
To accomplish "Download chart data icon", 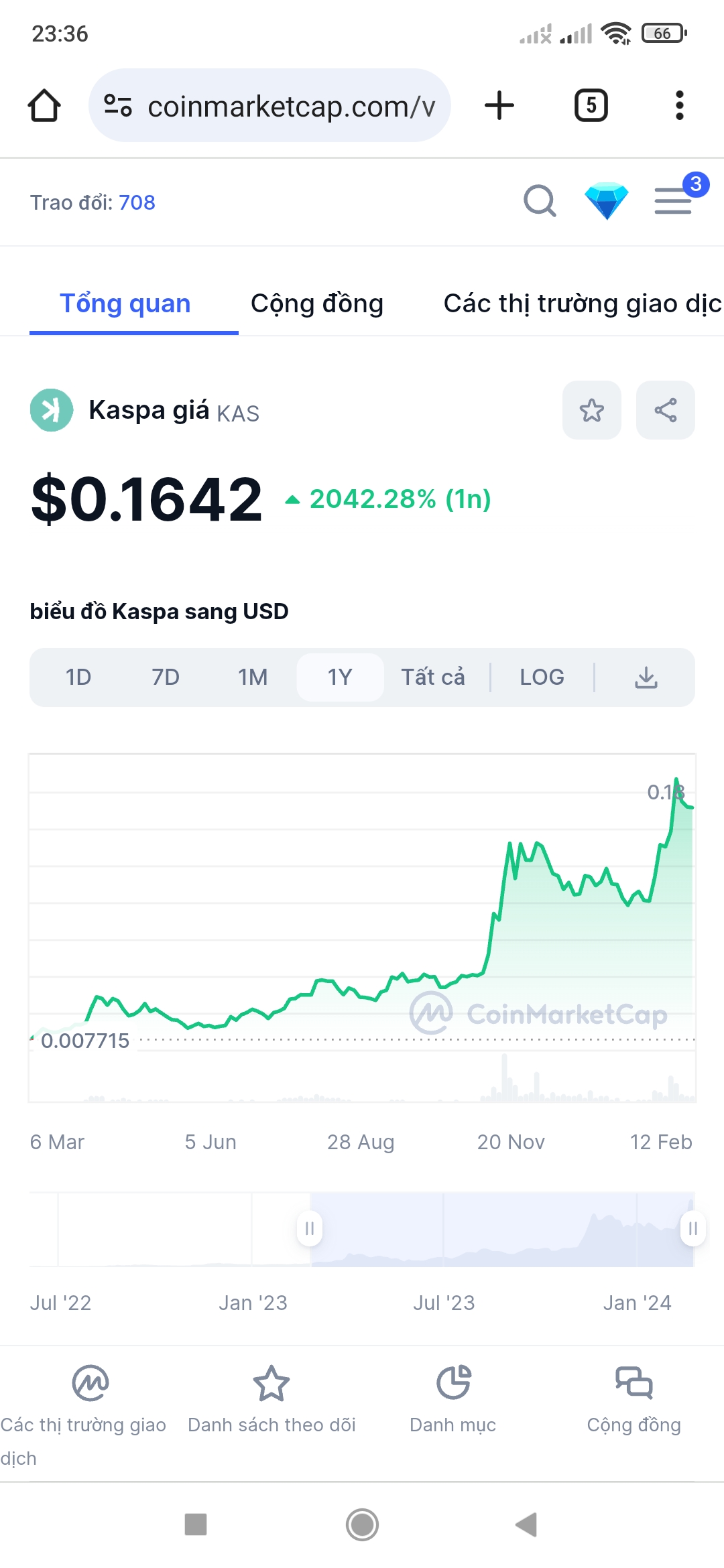I will pyautogui.click(x=646, y=677).
